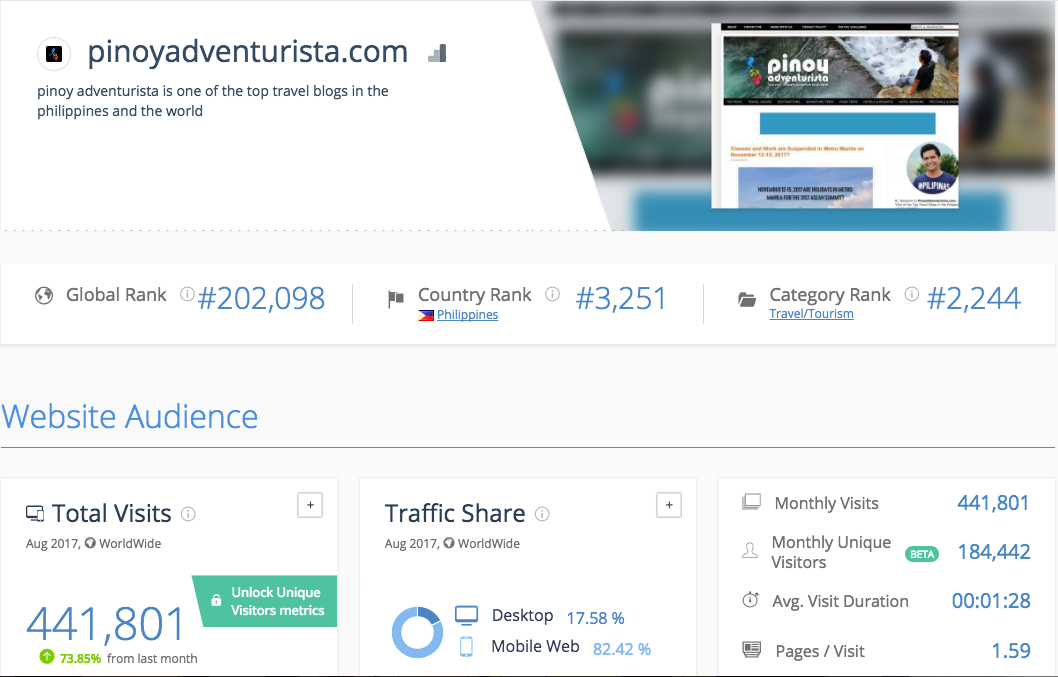Image resolution: width=1058 pixels, height=677 pixels.
Task: Click the globe icon in Total Visits subtitle
Action: tap(90, 543)
